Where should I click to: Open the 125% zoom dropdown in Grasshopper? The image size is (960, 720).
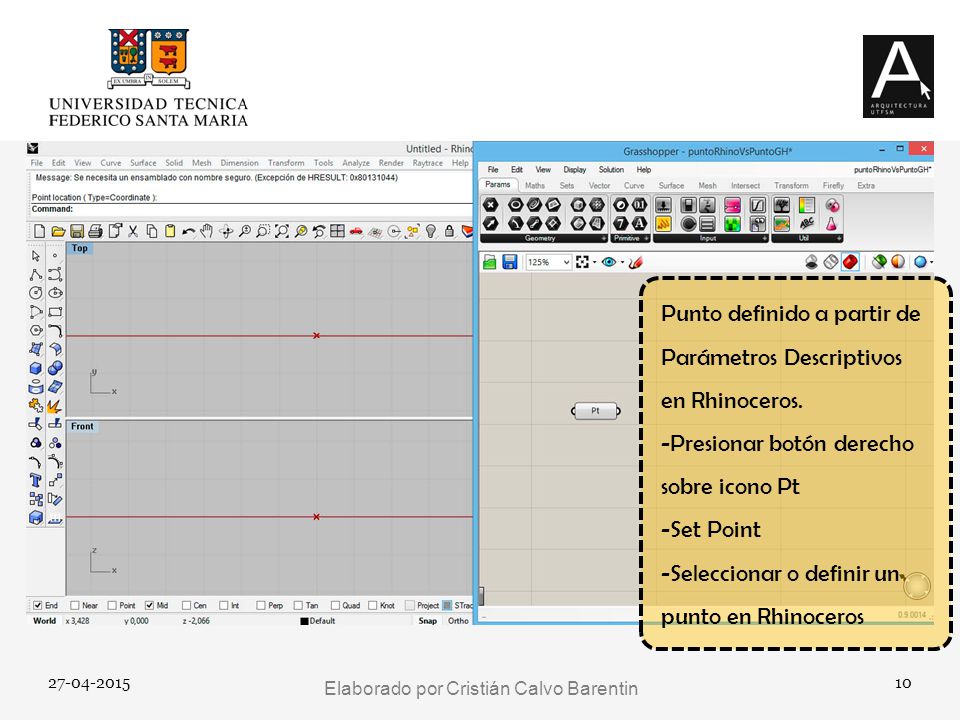click(566, 262)
